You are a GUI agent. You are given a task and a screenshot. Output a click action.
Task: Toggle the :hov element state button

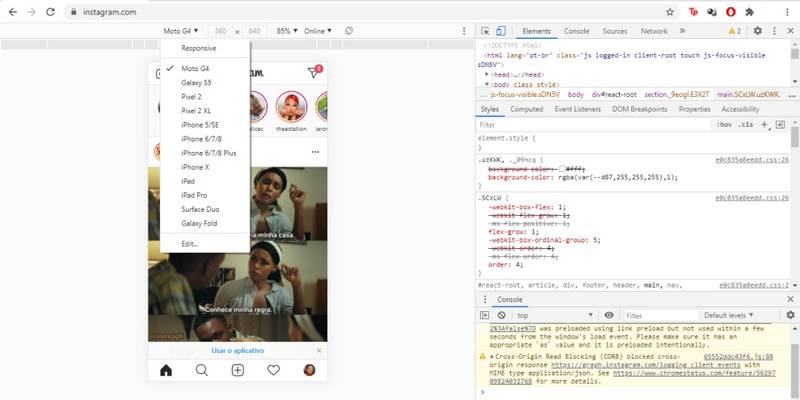pyautogui.click(x=724, y=125)
